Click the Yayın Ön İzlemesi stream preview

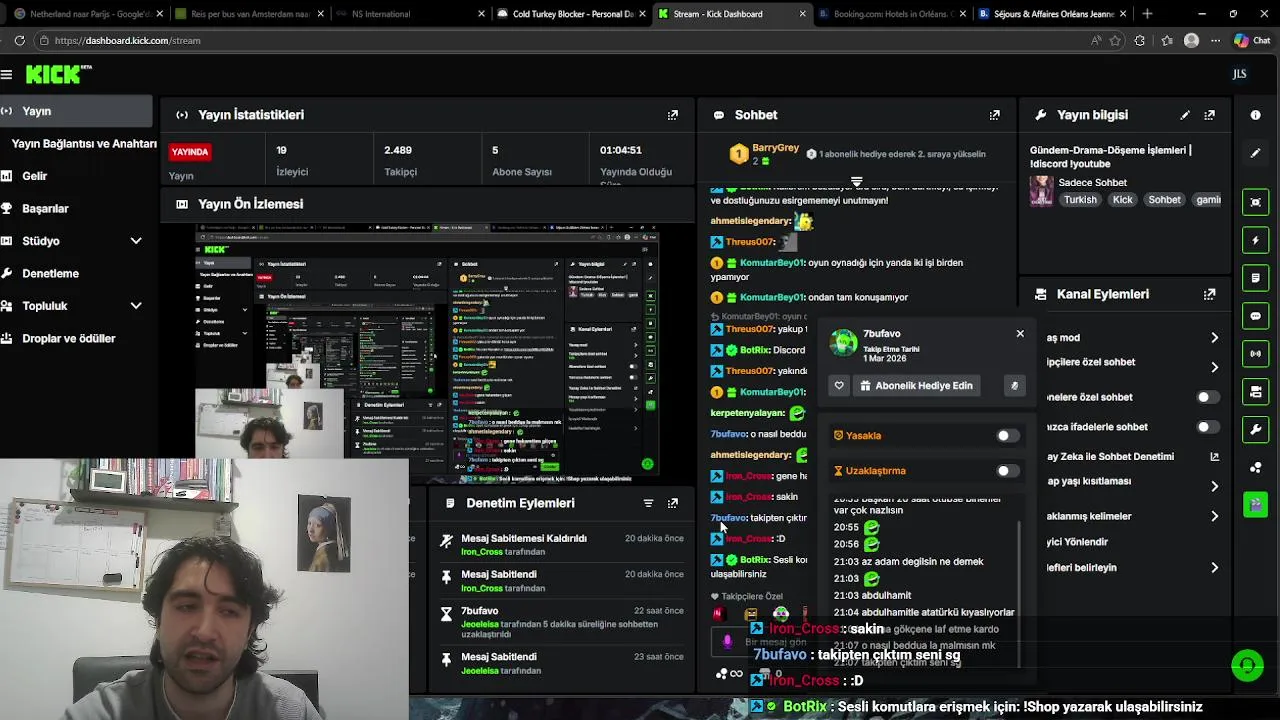pos(427,354)
